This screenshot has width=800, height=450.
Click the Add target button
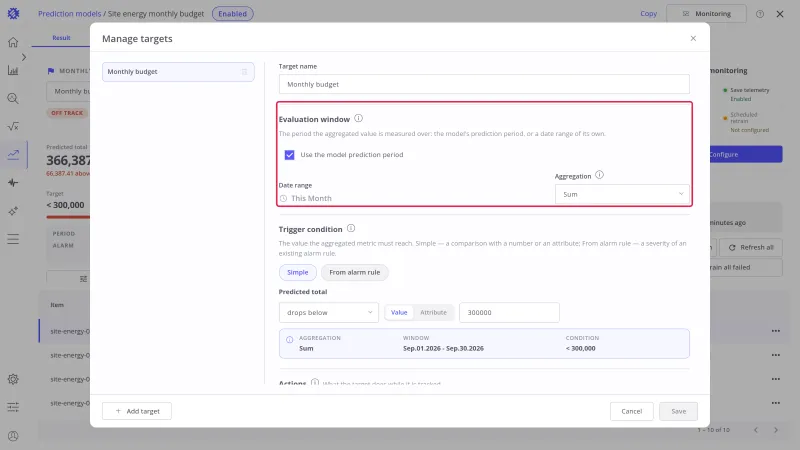coord(137,411)
